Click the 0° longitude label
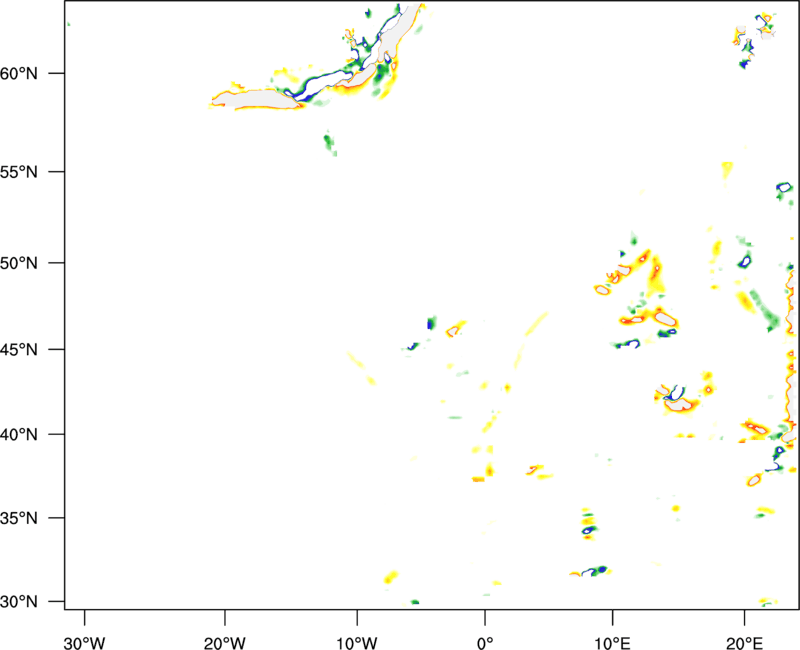 [485, 643]
